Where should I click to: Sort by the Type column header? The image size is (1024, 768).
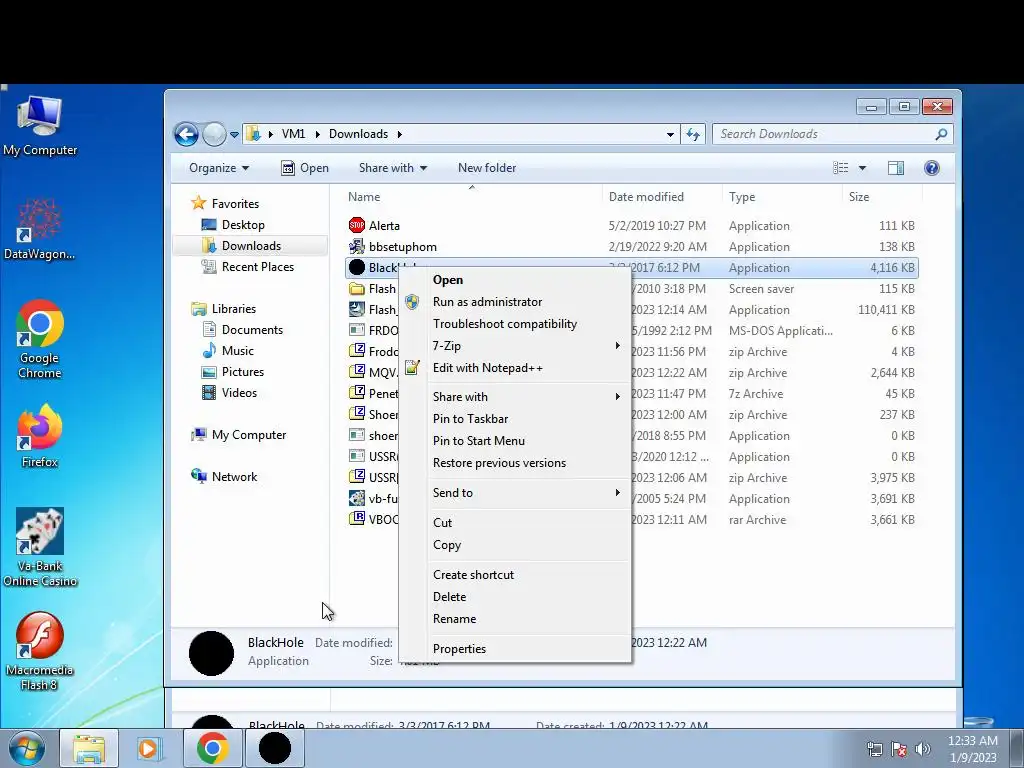tap(782, 197)
